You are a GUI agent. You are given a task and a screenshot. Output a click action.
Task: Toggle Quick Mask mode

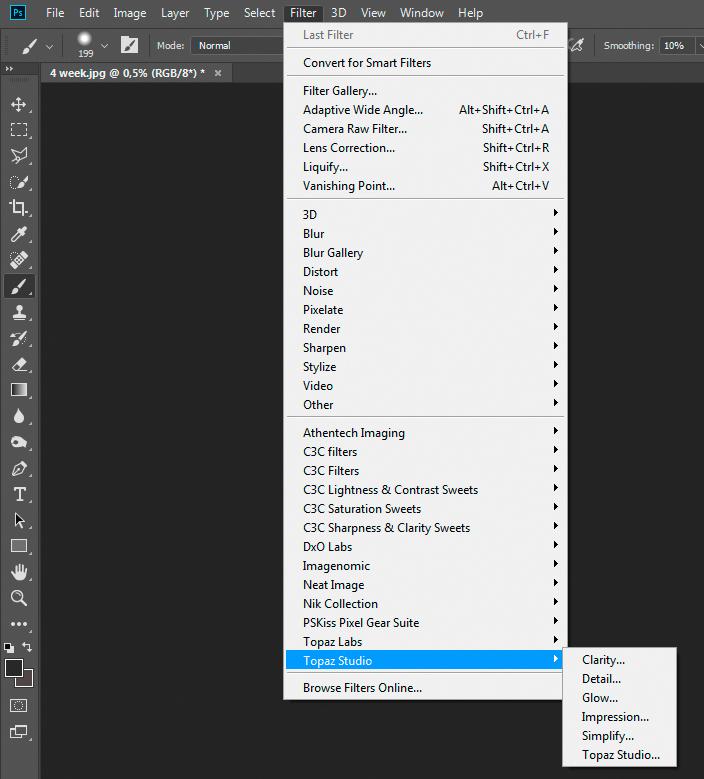19,705
